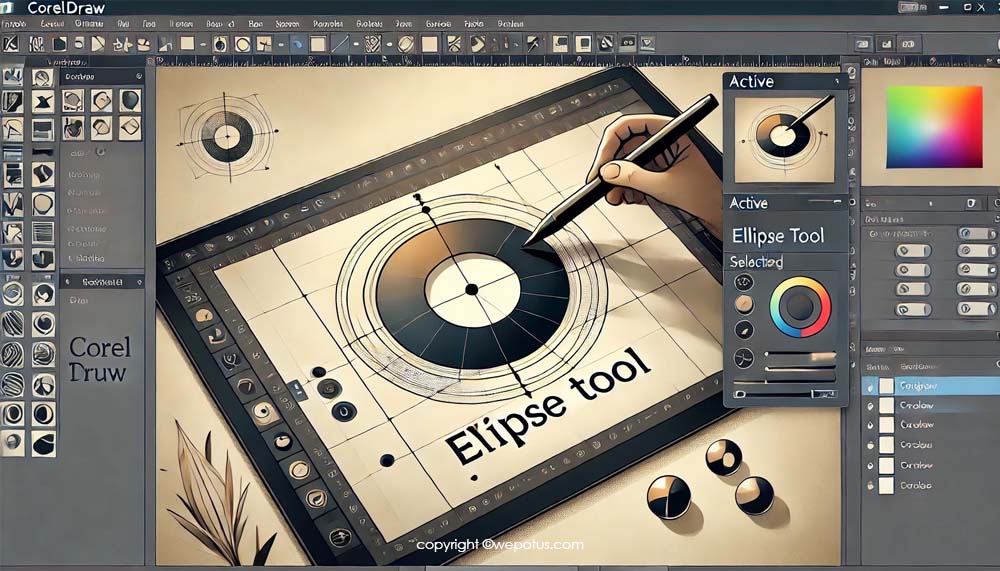Image resolution: width=1000 pixels, height=571 pixels.
Task: Toggle the left pill switch in the bottom switch row
Action: point(913,309)
